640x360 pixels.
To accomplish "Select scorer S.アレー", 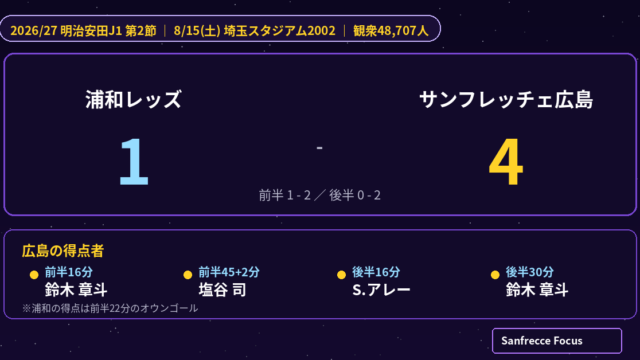I will click(381, 290).
